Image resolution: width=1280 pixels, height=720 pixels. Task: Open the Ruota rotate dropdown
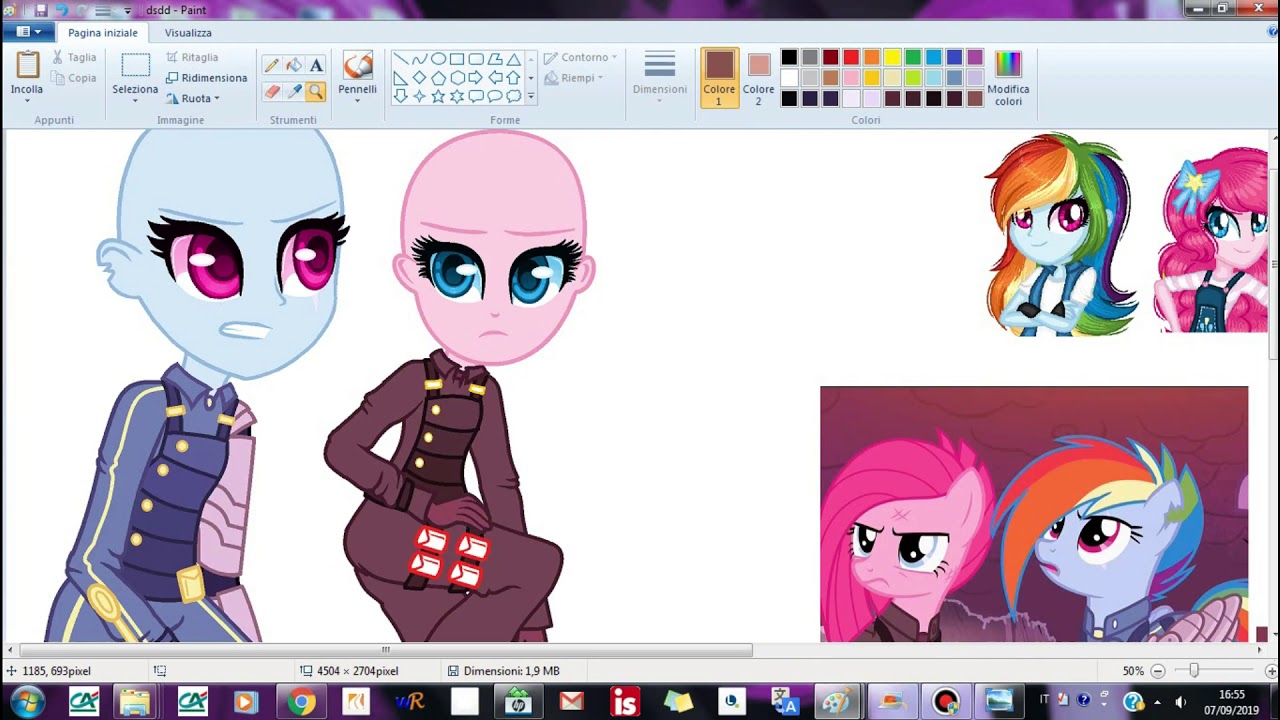pos(217,99)
